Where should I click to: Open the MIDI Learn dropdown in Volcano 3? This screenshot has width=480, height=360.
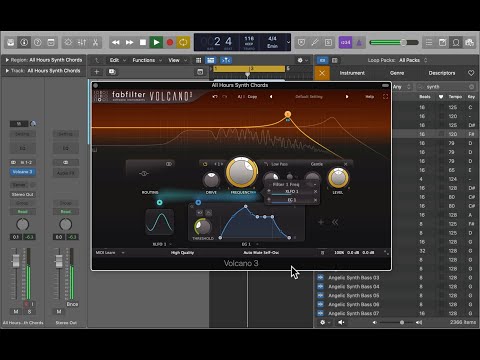tap(110, 253)
